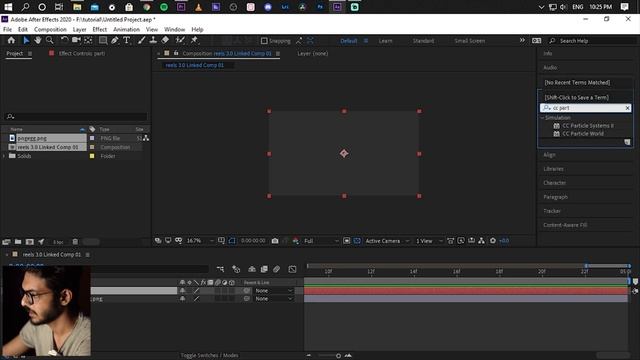Screen dimensions: 640x360
Task: Click the effects search field containing cc part
Action: click(586, 108)
